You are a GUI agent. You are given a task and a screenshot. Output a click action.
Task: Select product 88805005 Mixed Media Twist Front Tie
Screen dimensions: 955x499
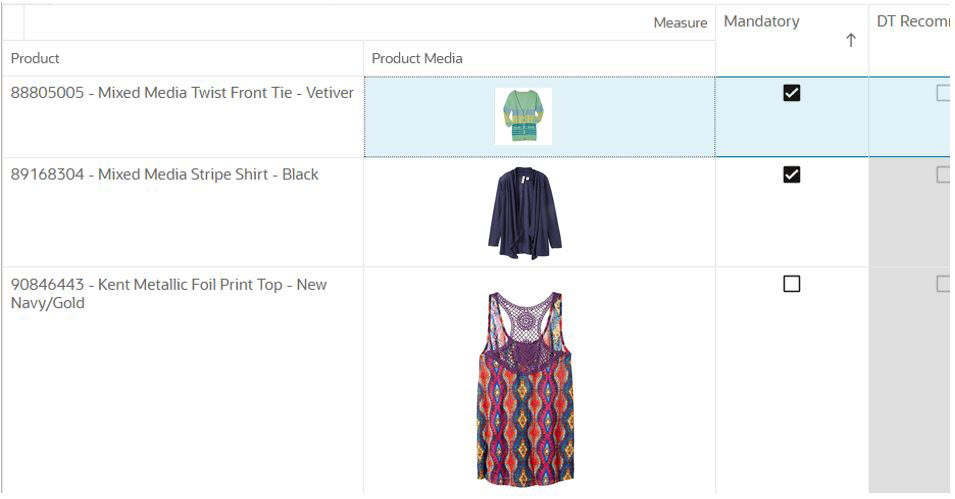(182, 93)
